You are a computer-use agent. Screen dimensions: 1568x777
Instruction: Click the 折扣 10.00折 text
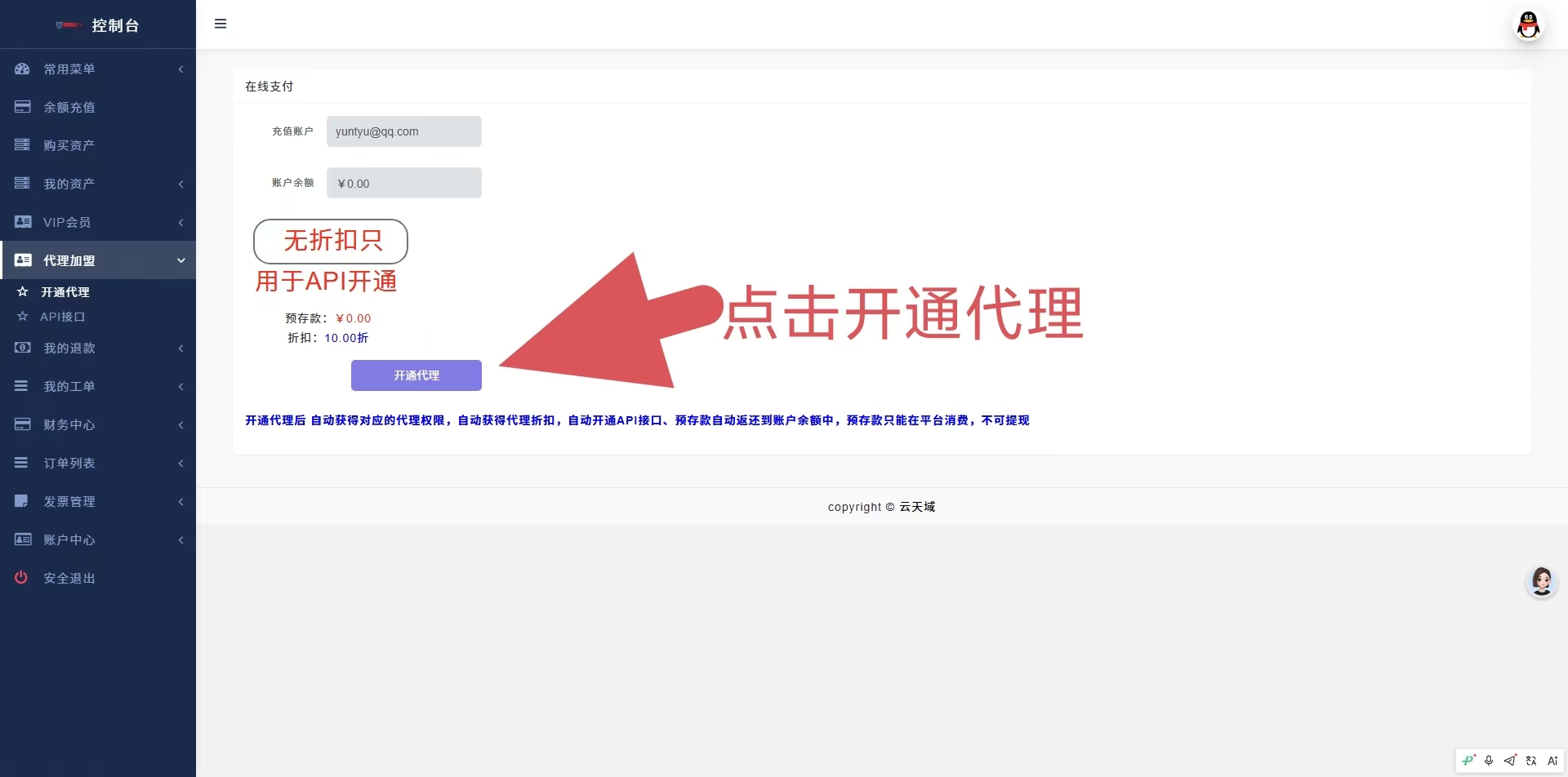(x=328, y=338)
